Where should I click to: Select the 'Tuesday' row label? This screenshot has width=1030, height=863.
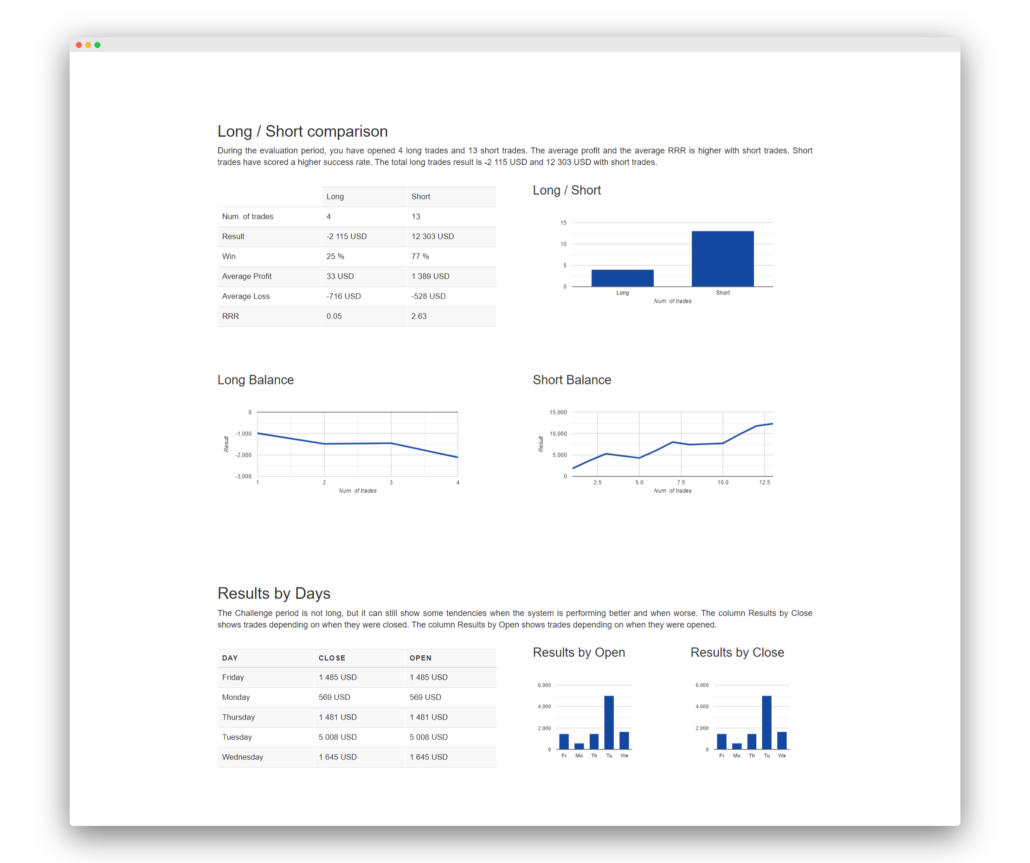click(237, 737)
